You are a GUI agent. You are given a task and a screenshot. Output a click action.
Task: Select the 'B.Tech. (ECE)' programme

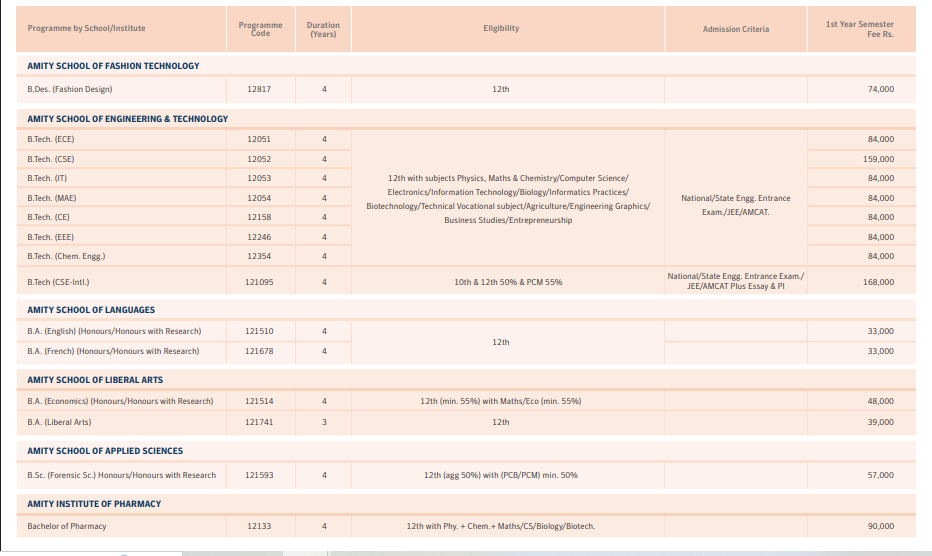pyautogui.click(x=51, y=139)
